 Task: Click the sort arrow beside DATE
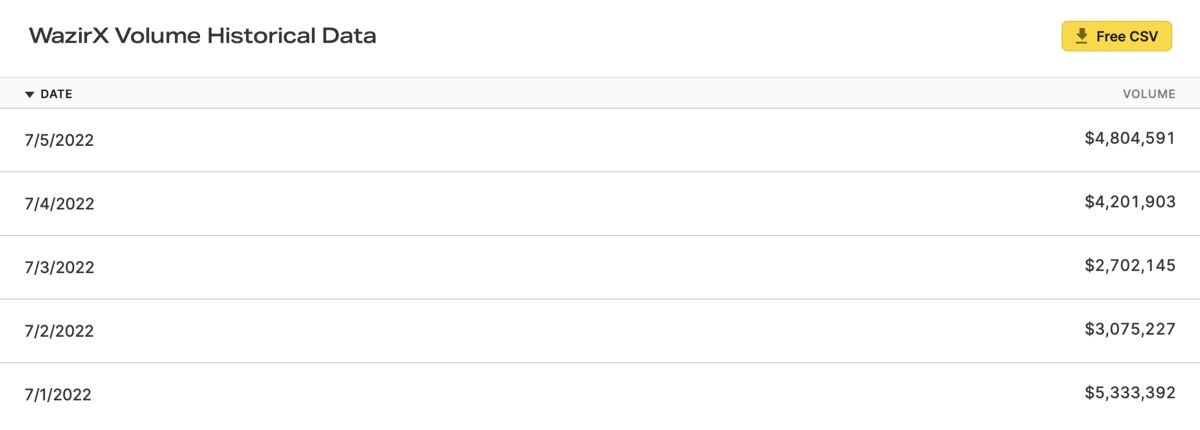[x=30, y=94]
